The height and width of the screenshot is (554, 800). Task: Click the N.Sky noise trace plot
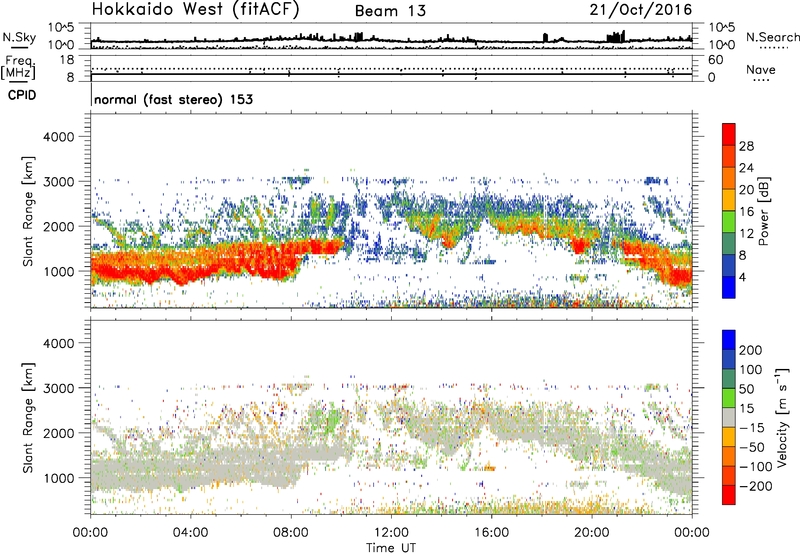point(391,37)
